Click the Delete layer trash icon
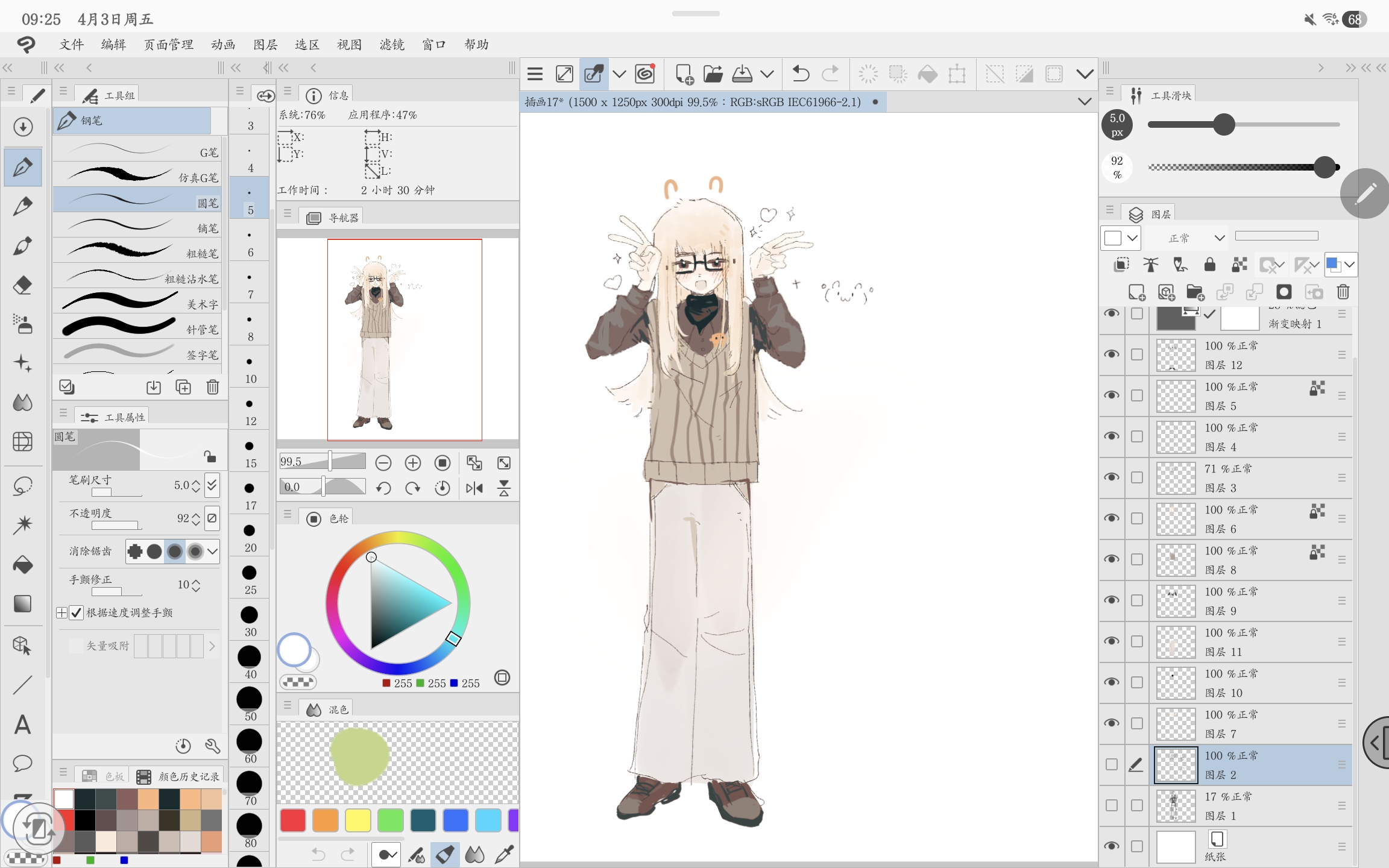Viewport: 1389px width, 868px height. [1343, 292]
